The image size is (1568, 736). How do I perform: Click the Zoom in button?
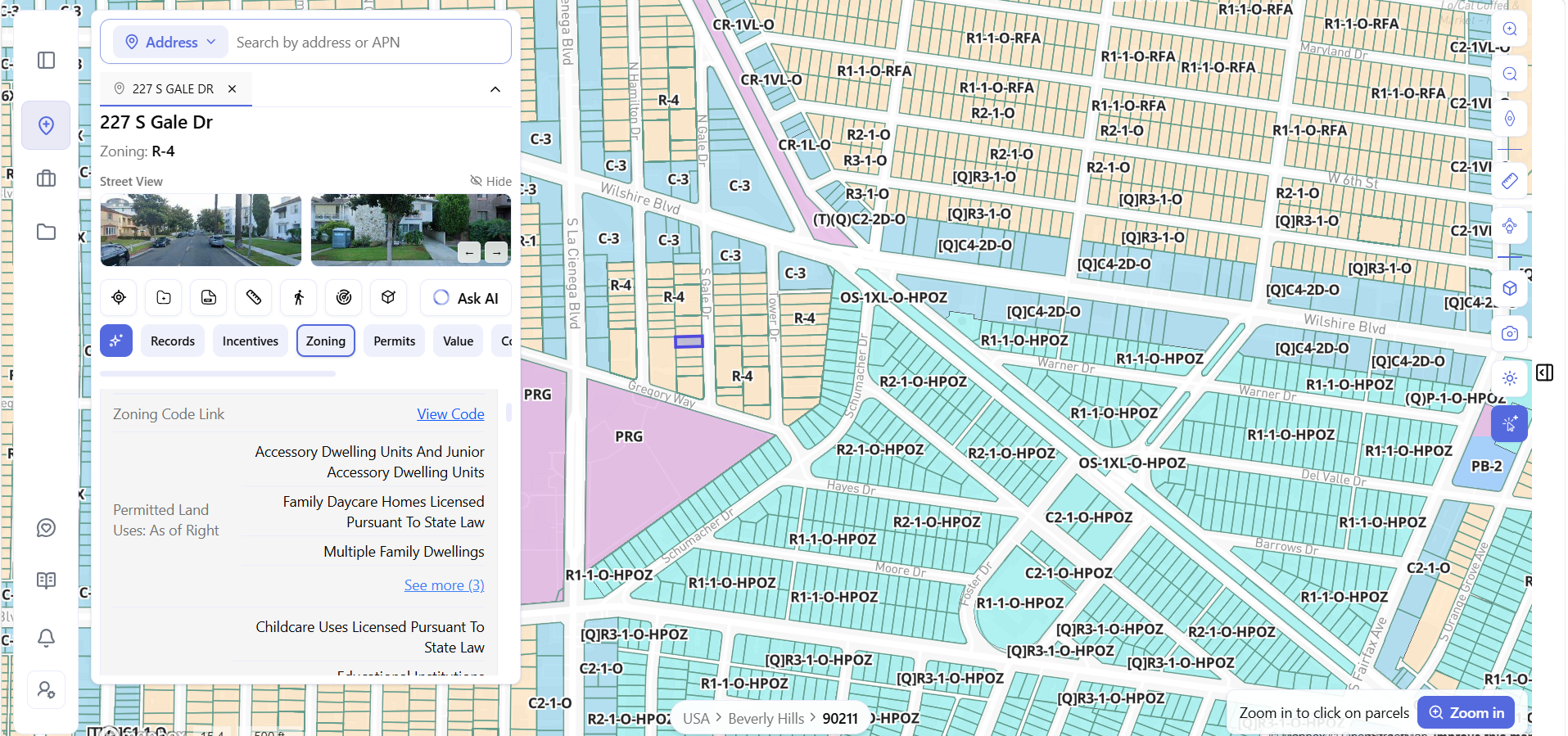(x=1466, y=712)
